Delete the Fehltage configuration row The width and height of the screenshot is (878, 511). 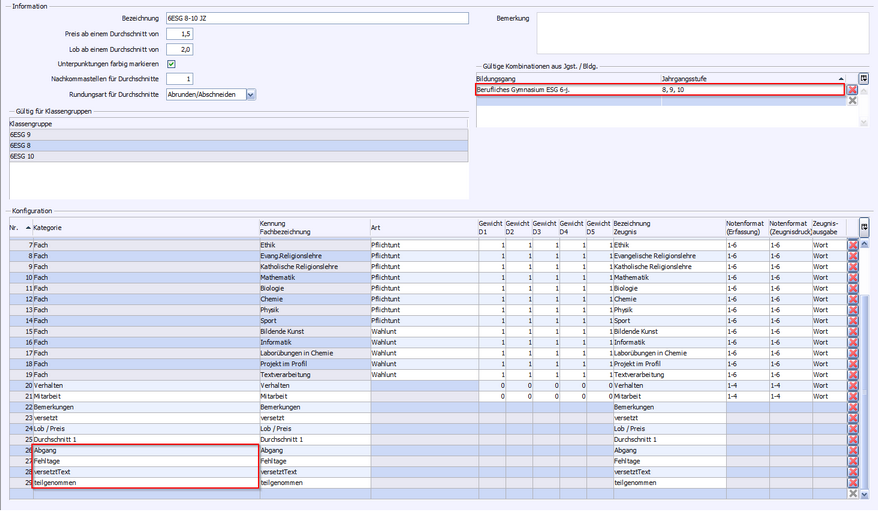(853, 461)
